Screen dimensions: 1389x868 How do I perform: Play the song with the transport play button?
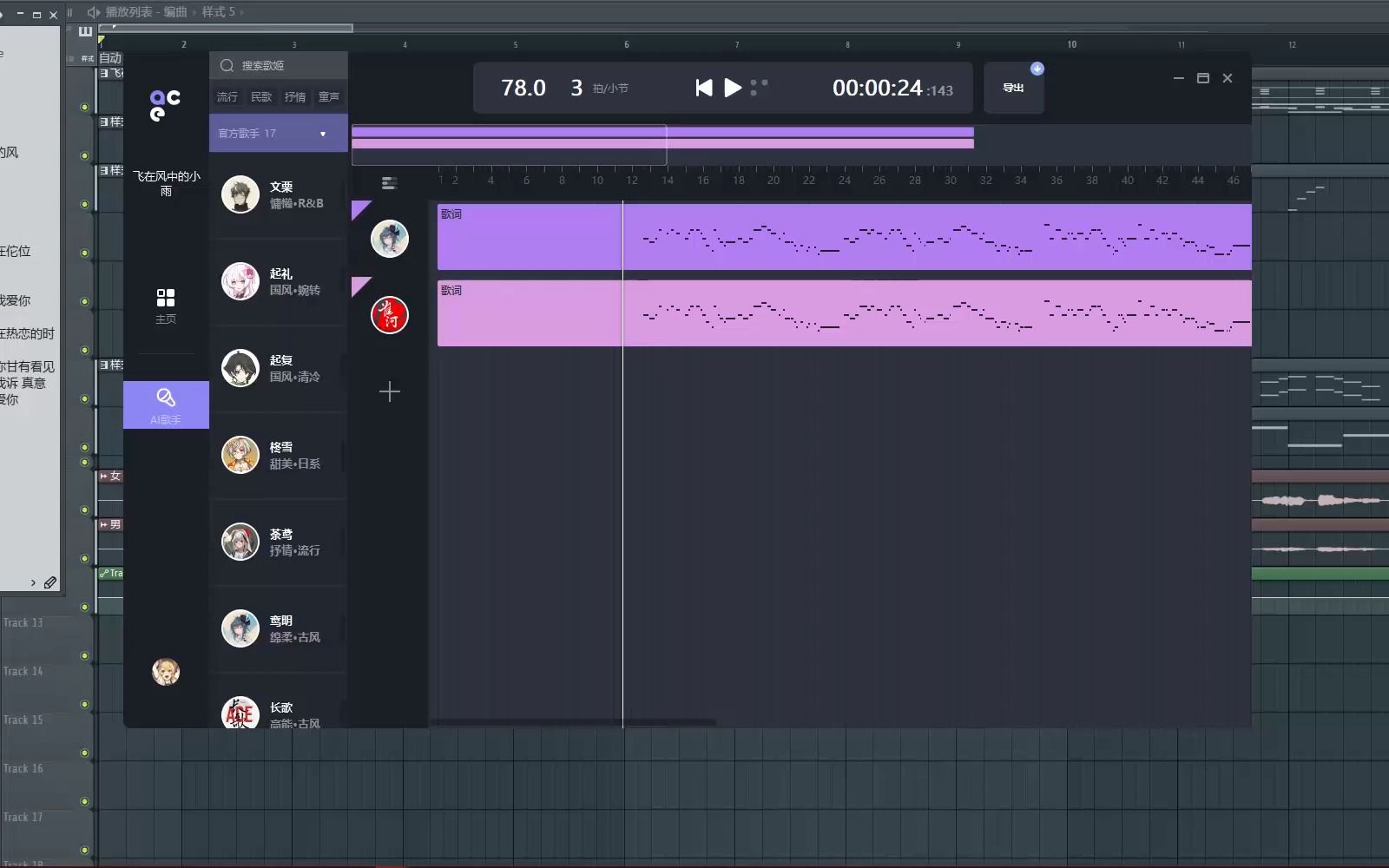[x=733, y=88]
